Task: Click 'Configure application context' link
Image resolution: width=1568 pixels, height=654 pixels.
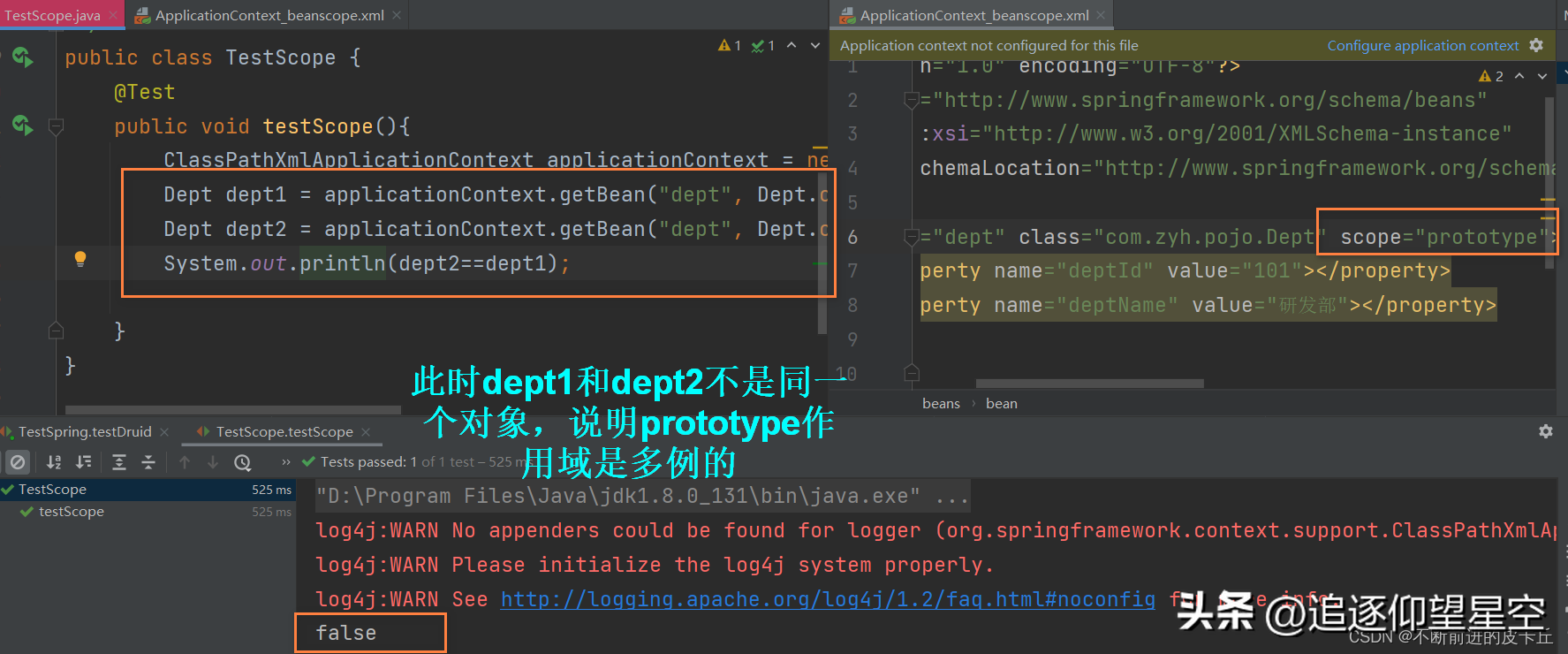Action: 1423,45
